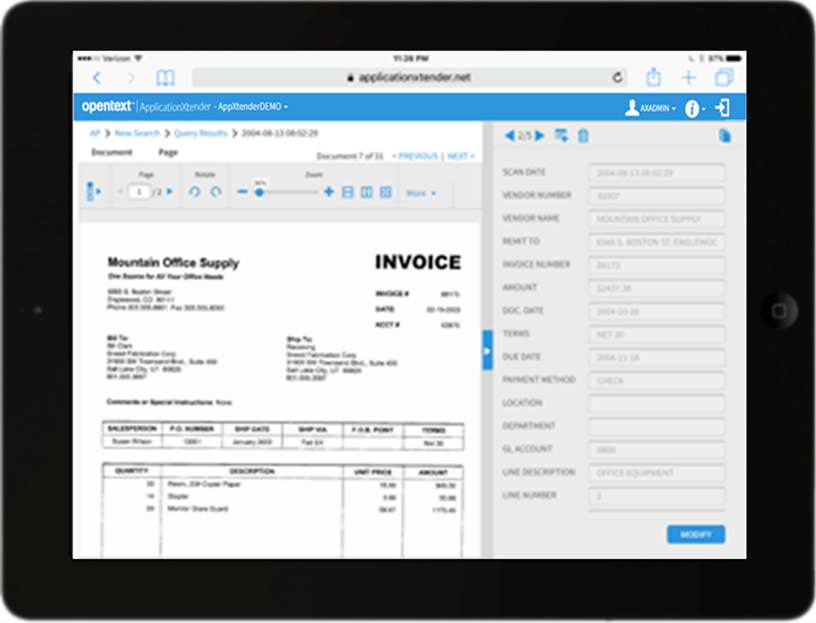816x623 pixels.
Task: Click the REMIT TO field
Action: tap(657, 242)
